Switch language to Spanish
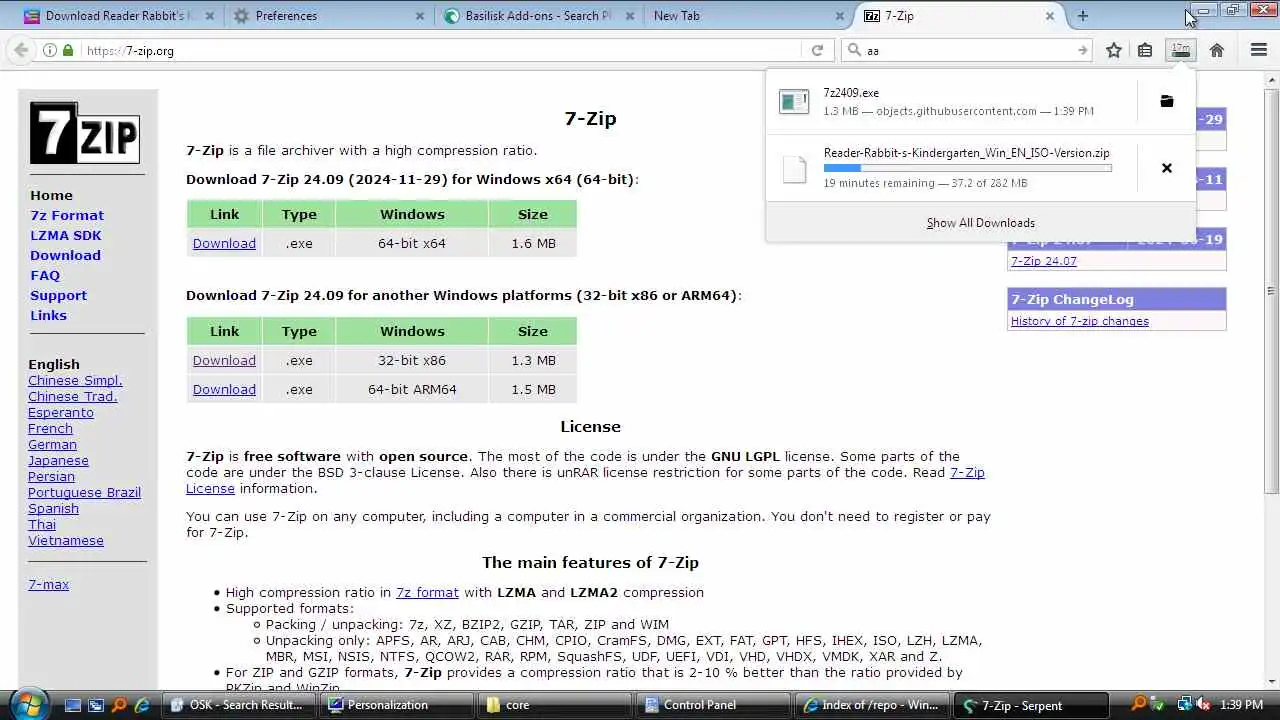This screenshot has width=1280, height=720. (53, 508)
